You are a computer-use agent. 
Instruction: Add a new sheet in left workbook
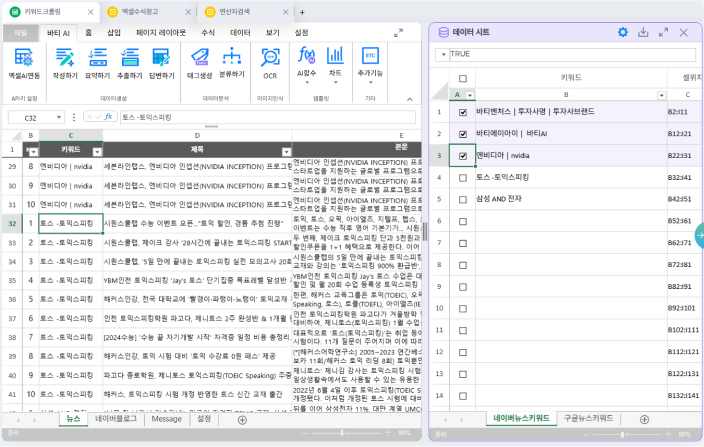[x=242, y=420]
